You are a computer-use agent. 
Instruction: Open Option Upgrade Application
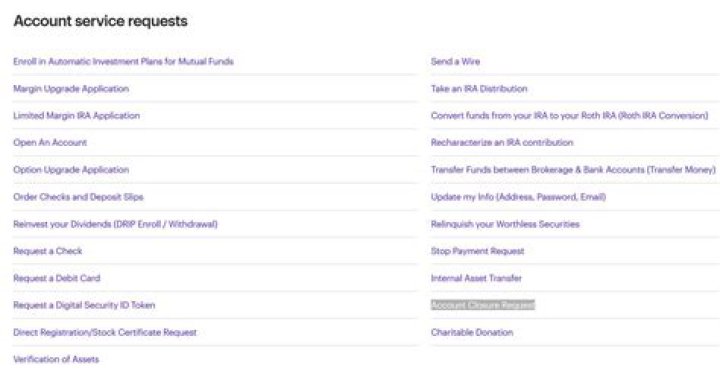[71, 170]
